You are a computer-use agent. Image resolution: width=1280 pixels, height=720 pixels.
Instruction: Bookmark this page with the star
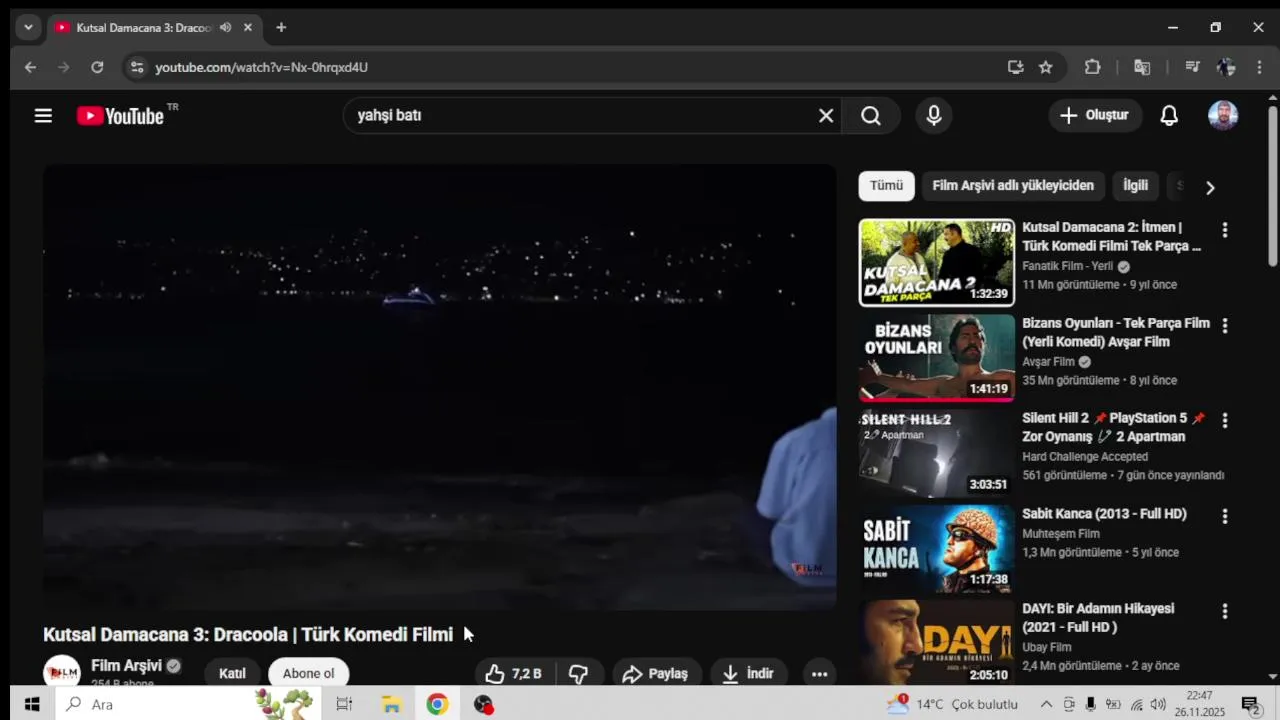point(1046,67)
